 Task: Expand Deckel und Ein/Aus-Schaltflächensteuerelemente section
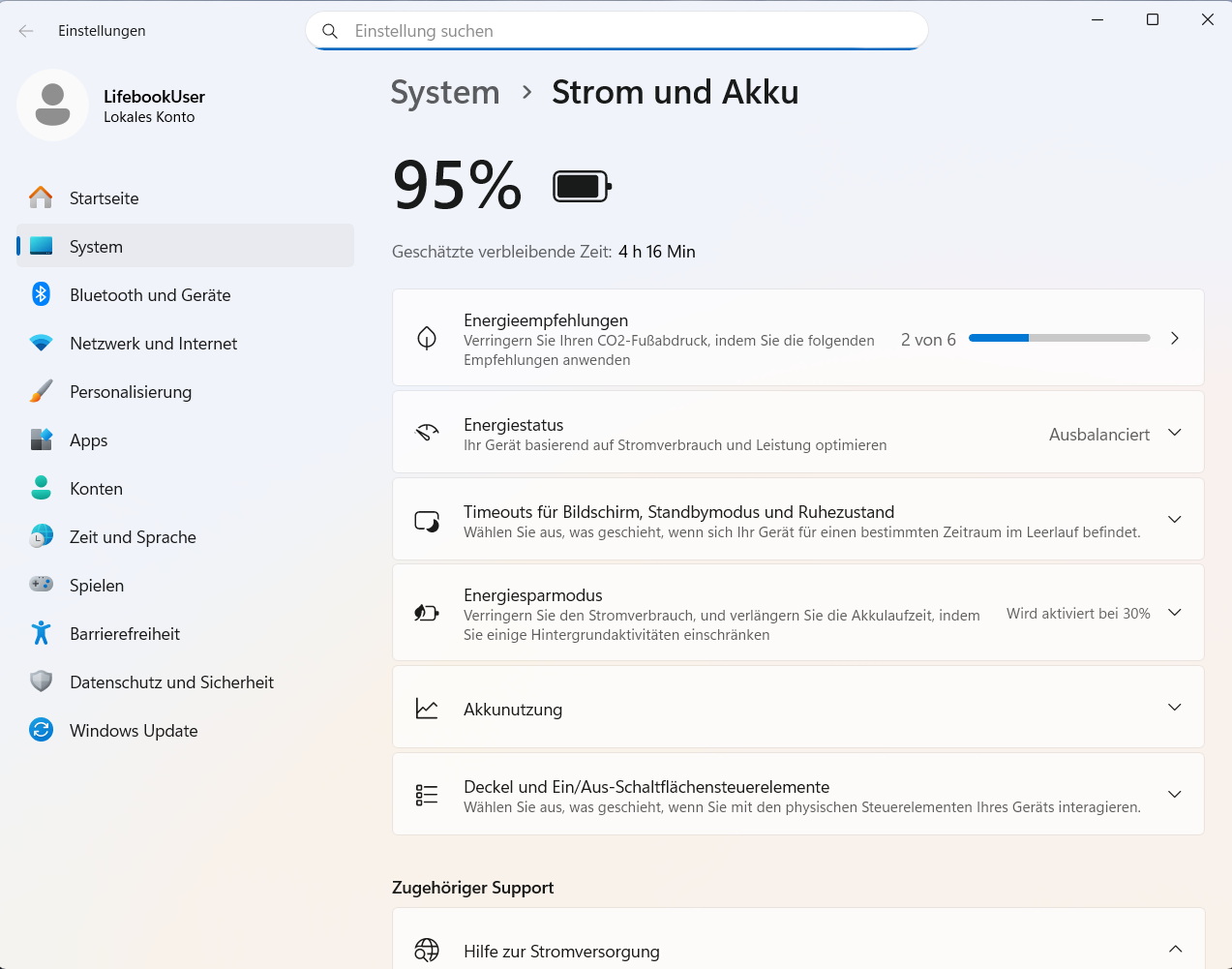pos(1174,795)
